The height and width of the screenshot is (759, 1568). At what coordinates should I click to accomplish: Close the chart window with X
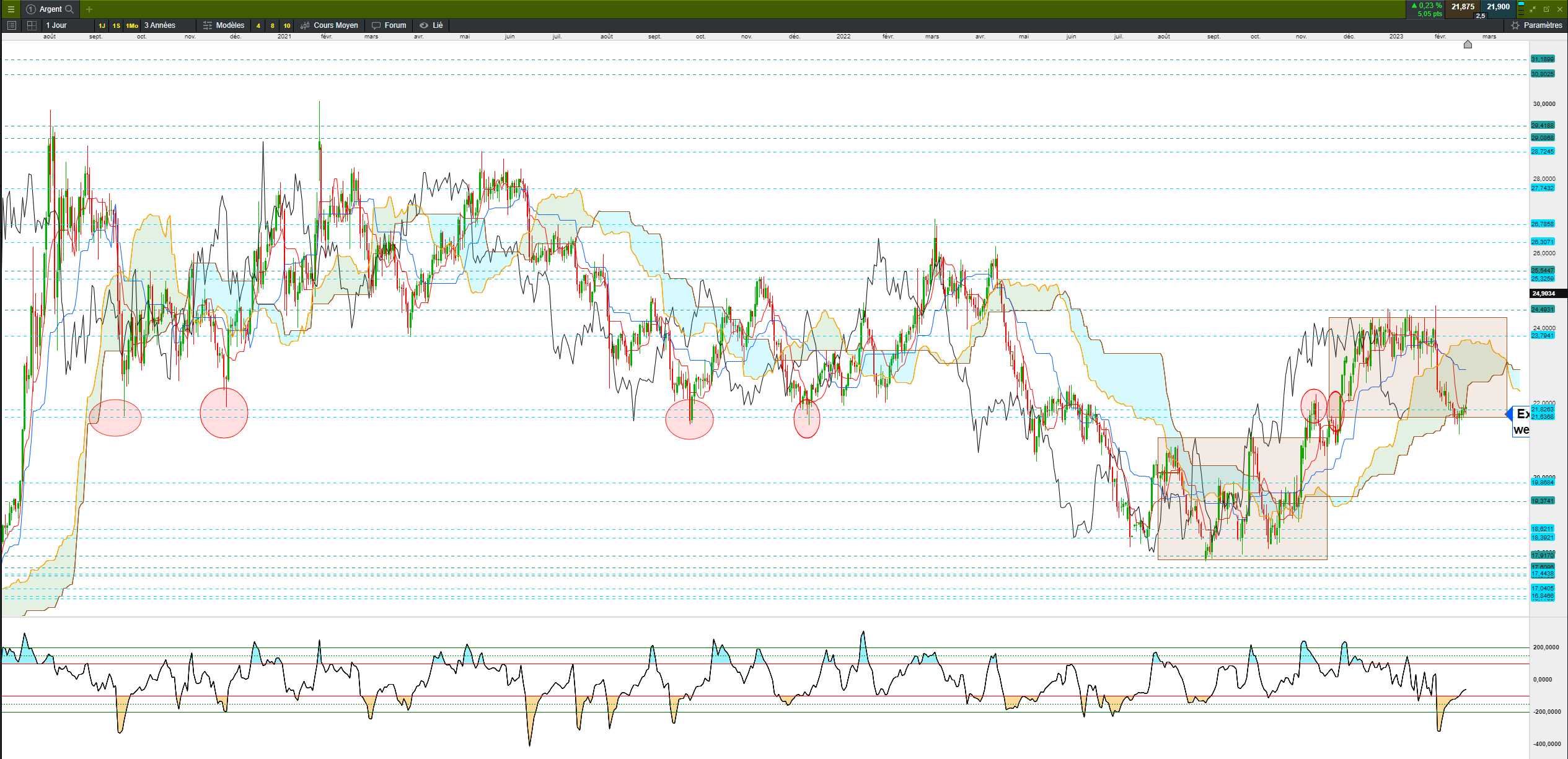1560,9
